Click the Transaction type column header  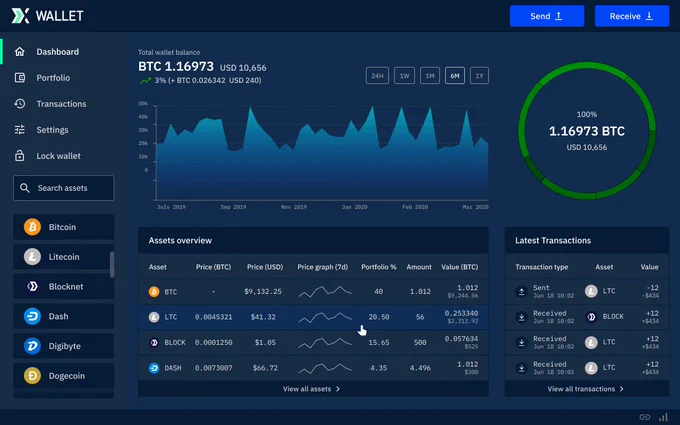[x=542, y=267]
